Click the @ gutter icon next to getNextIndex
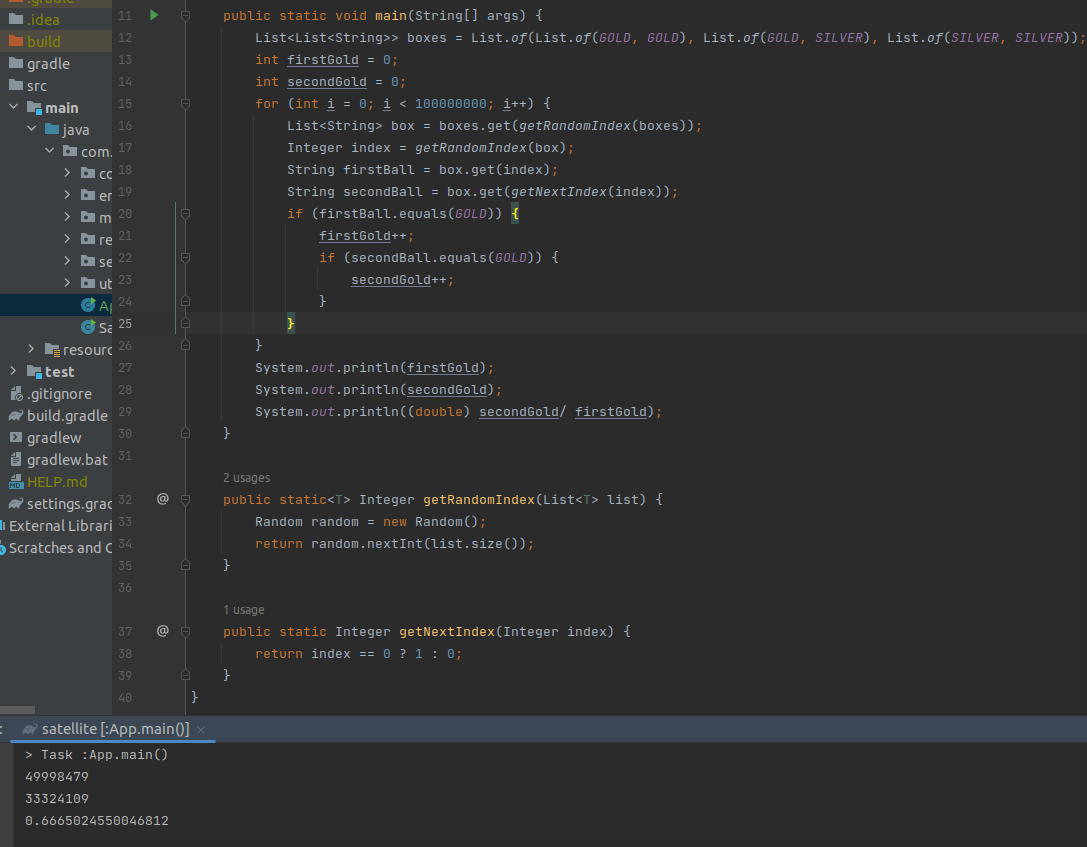The width and height of the screenshot is (1087, 847). tap(163, 631)
